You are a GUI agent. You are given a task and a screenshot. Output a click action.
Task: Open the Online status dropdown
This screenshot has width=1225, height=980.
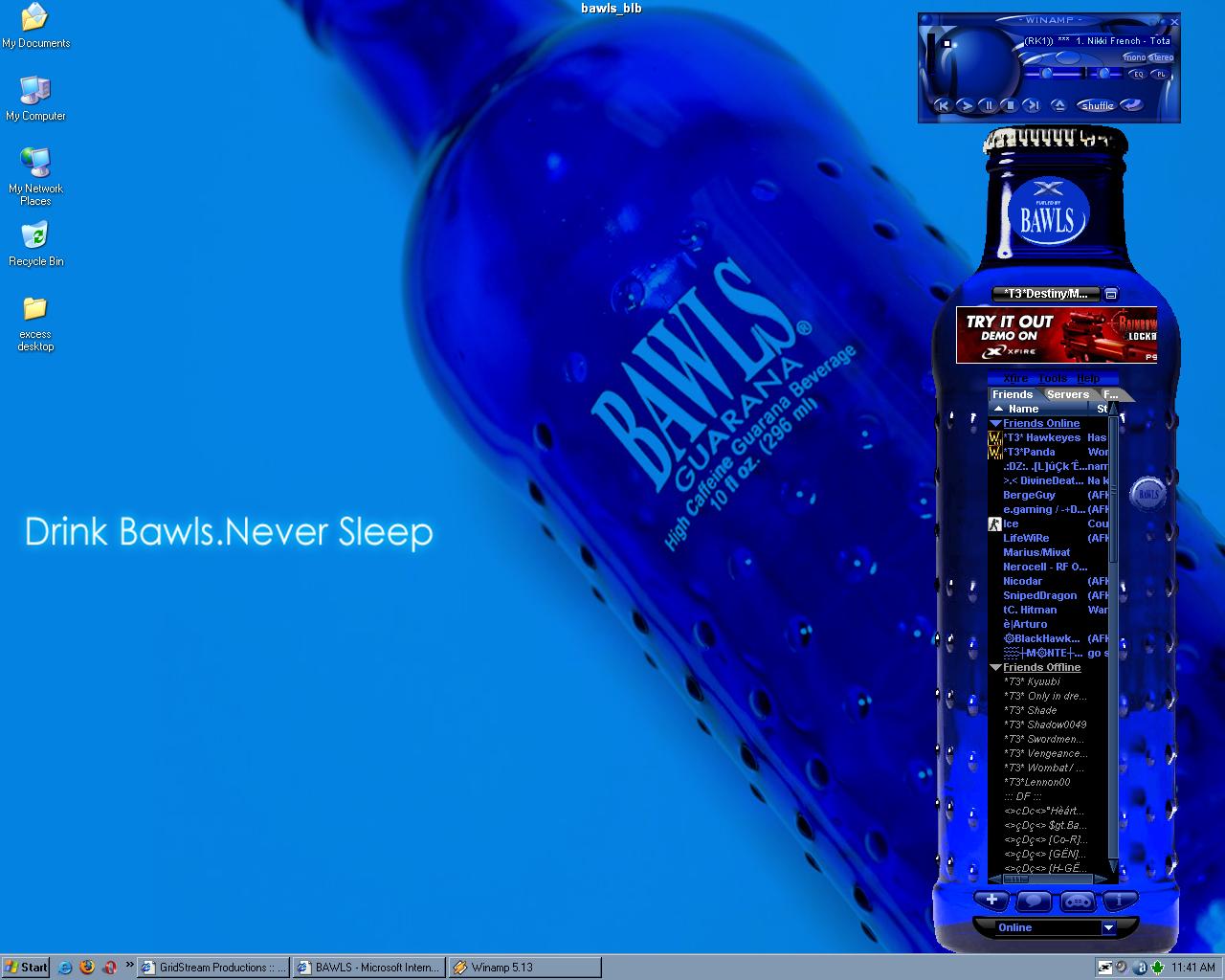tap(1108, 927)
